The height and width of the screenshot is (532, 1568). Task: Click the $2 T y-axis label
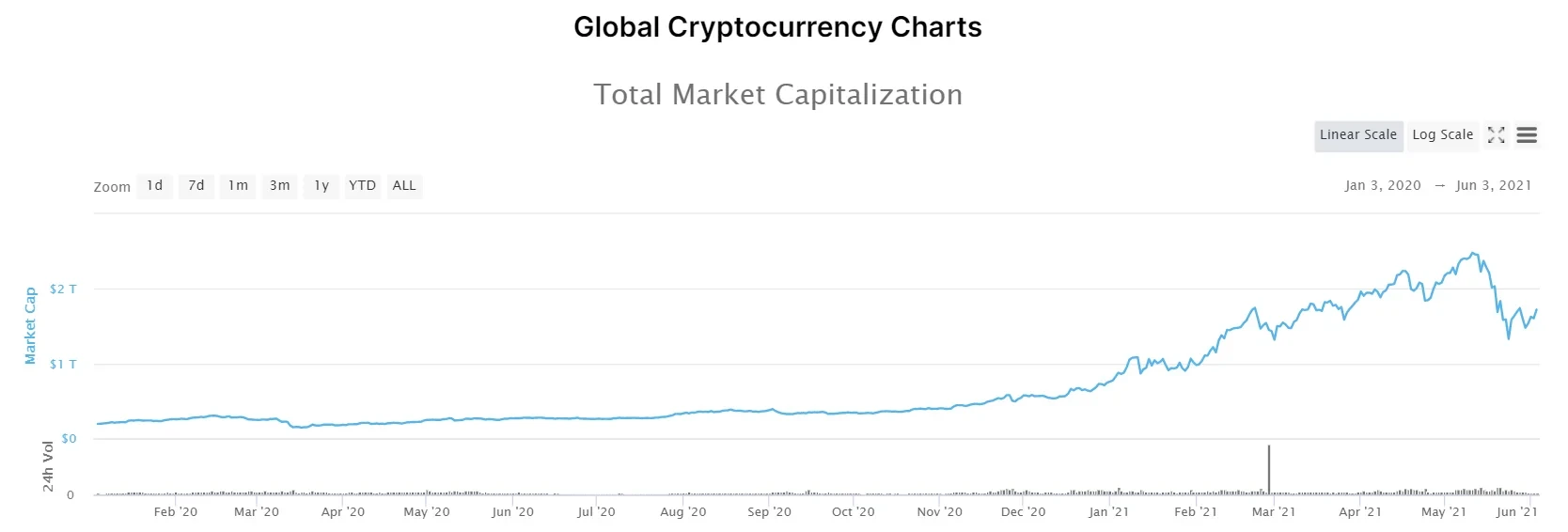[x=63, y=289]
